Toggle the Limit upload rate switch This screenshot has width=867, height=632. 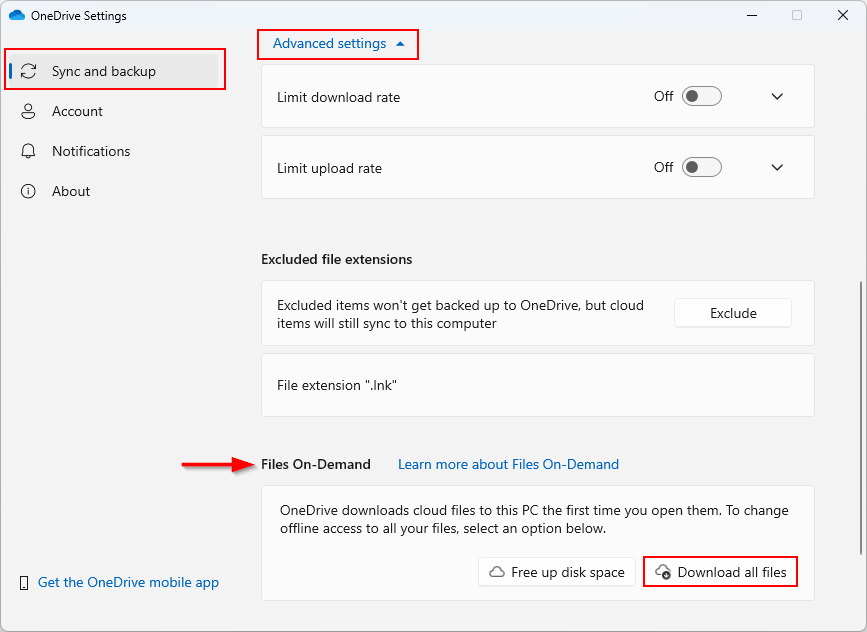click(x=702, y=167)
